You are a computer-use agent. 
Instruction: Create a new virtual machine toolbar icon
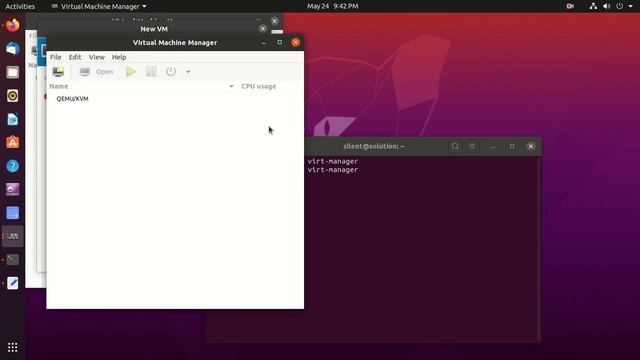pyautogui.click(x=58, y=72)
